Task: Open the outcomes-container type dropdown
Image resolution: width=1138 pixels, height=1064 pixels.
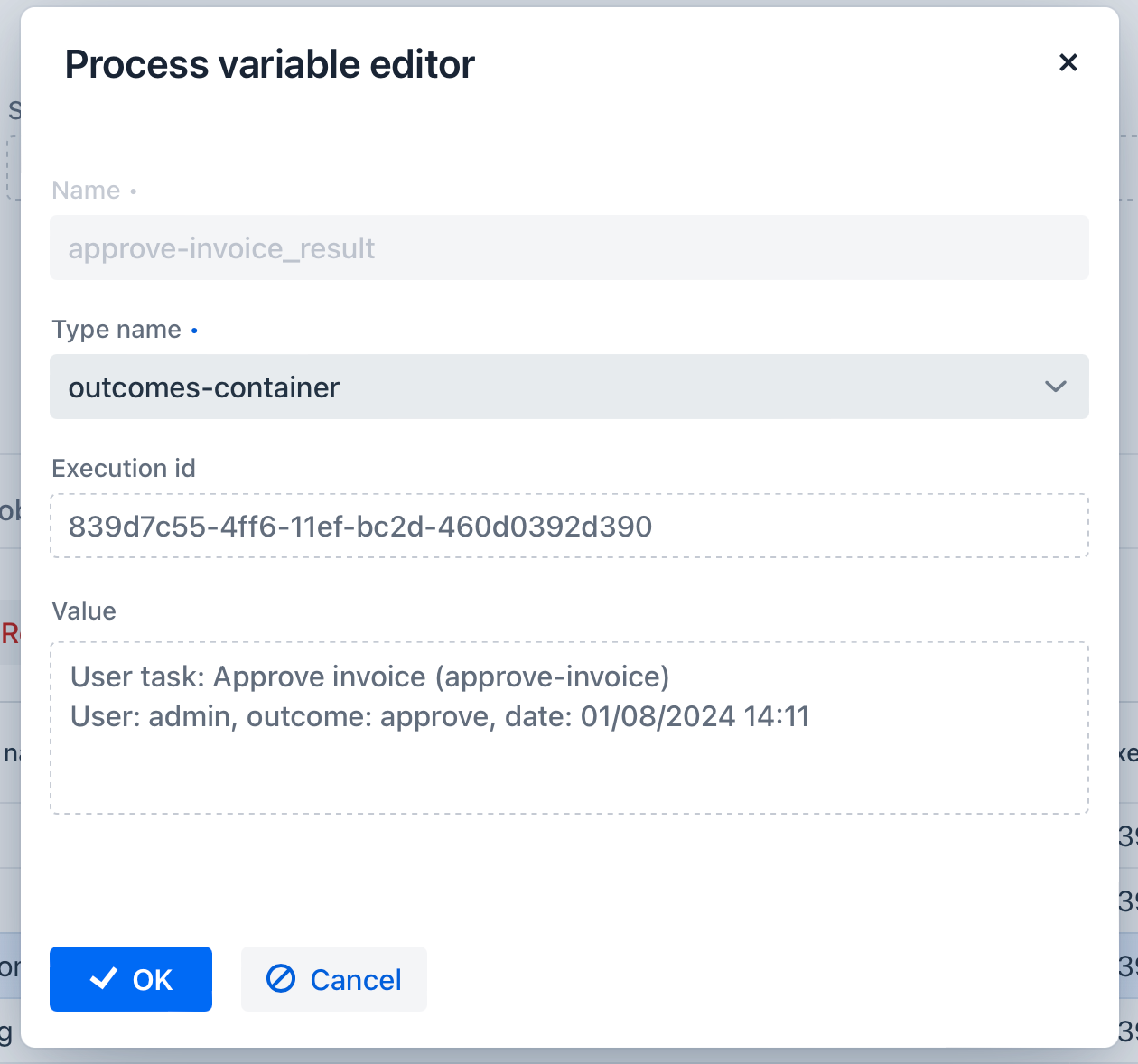Action: coord(542,387)
